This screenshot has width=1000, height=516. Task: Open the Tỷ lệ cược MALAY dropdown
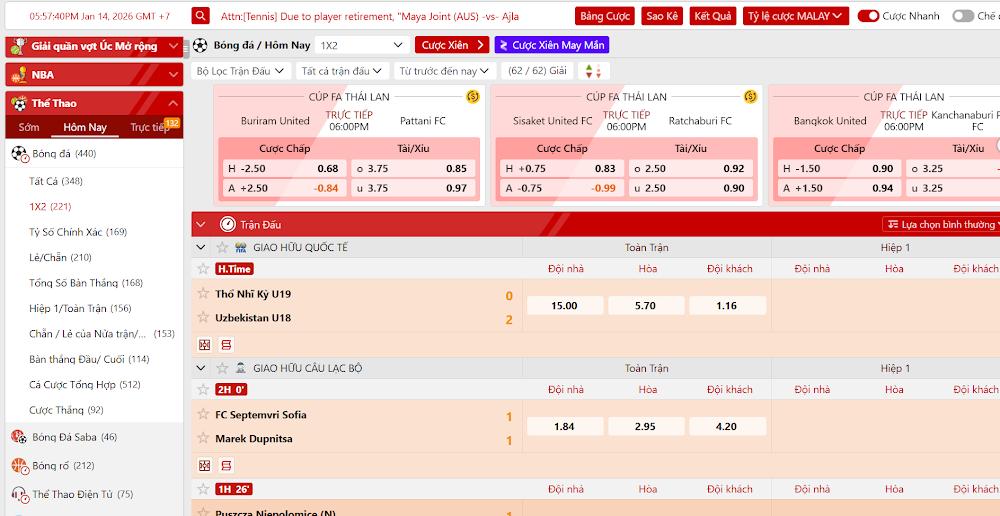pyautogui.click(x=796, y=16)
